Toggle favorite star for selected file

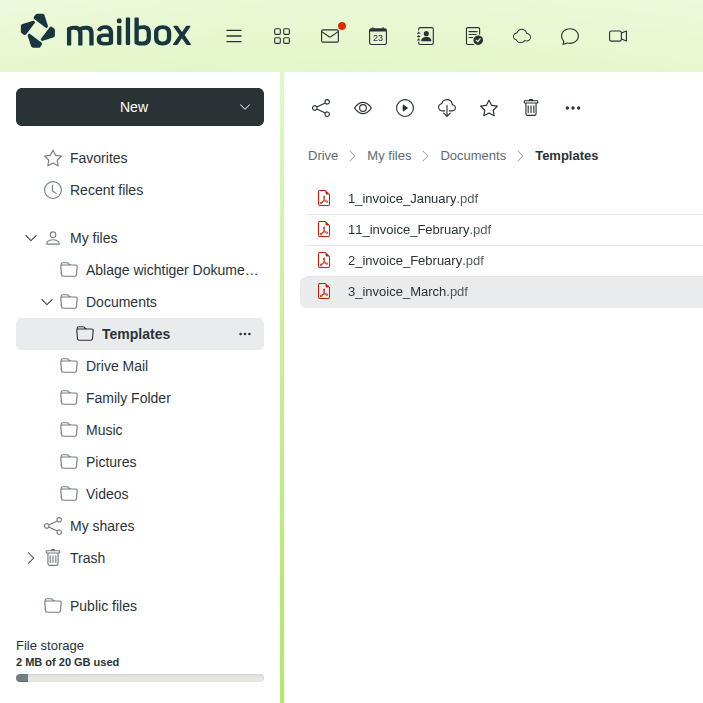pyautogui.click(x=489, y=108)
